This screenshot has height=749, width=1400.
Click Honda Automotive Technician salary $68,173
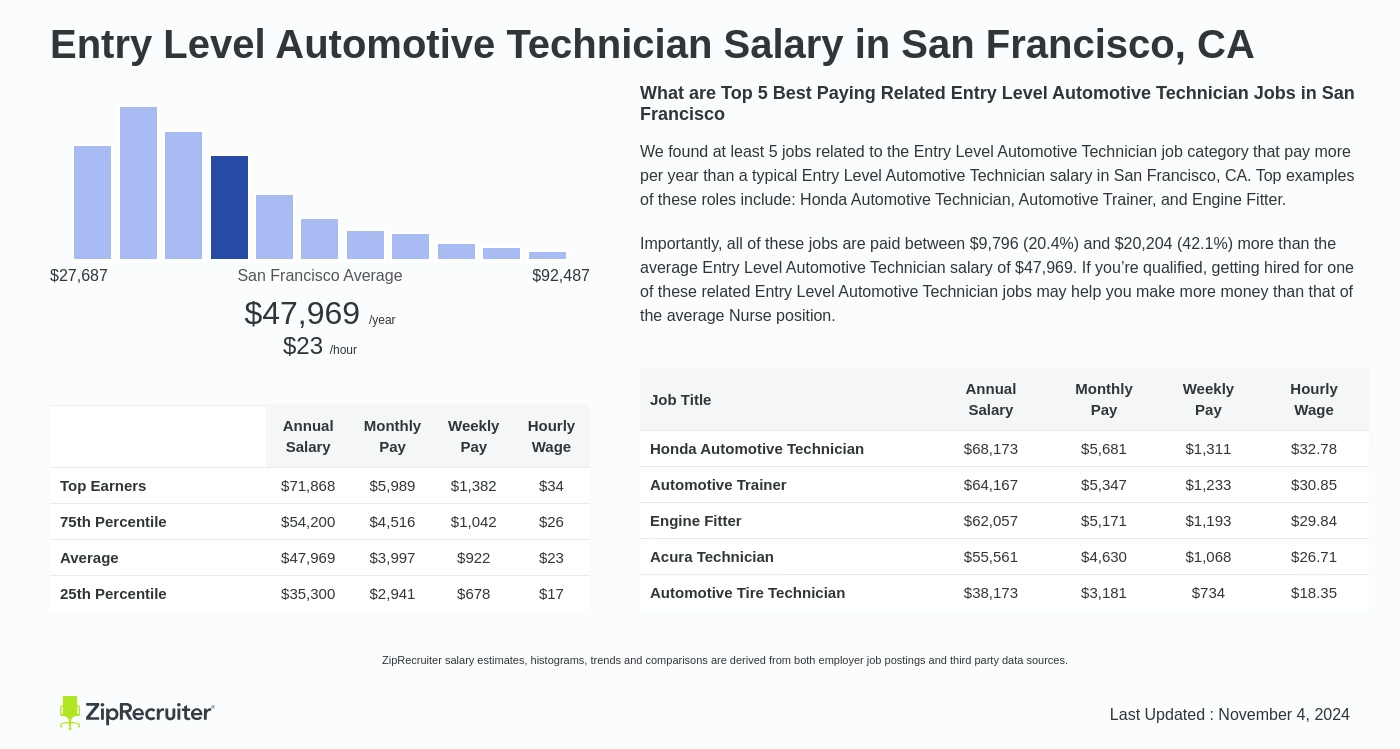tap(991, 449)
